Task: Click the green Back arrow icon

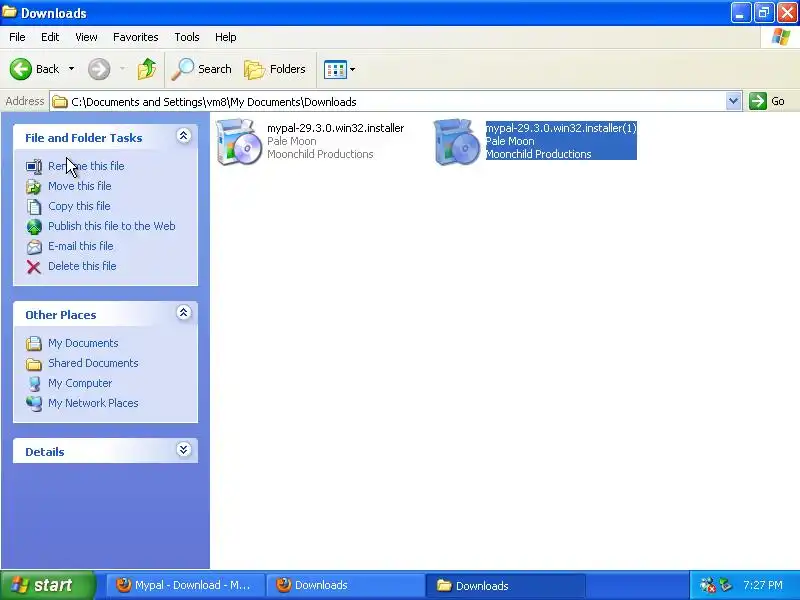Action: pyautogui.click(x=21, y=69)
